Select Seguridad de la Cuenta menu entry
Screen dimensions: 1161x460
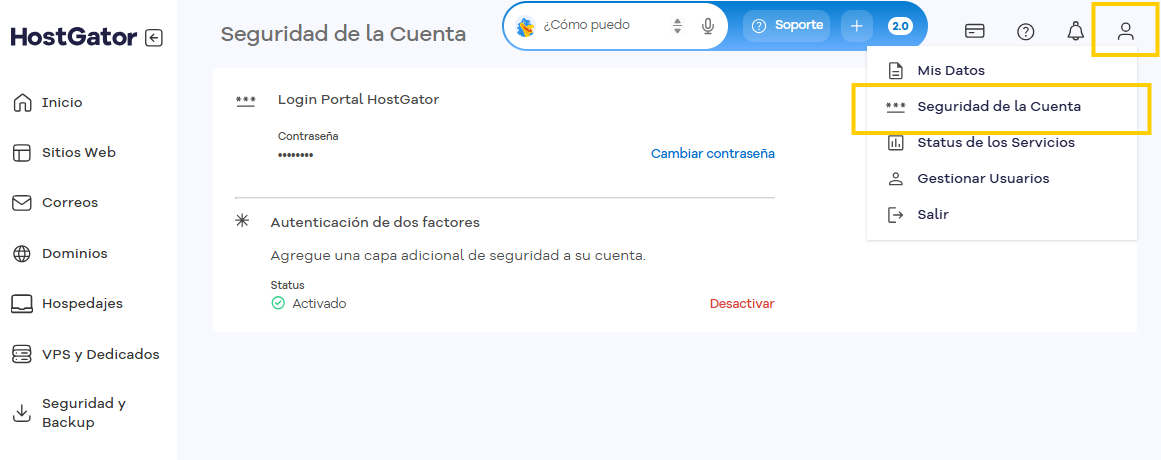pyautogui.click(x=1001, y=107)
